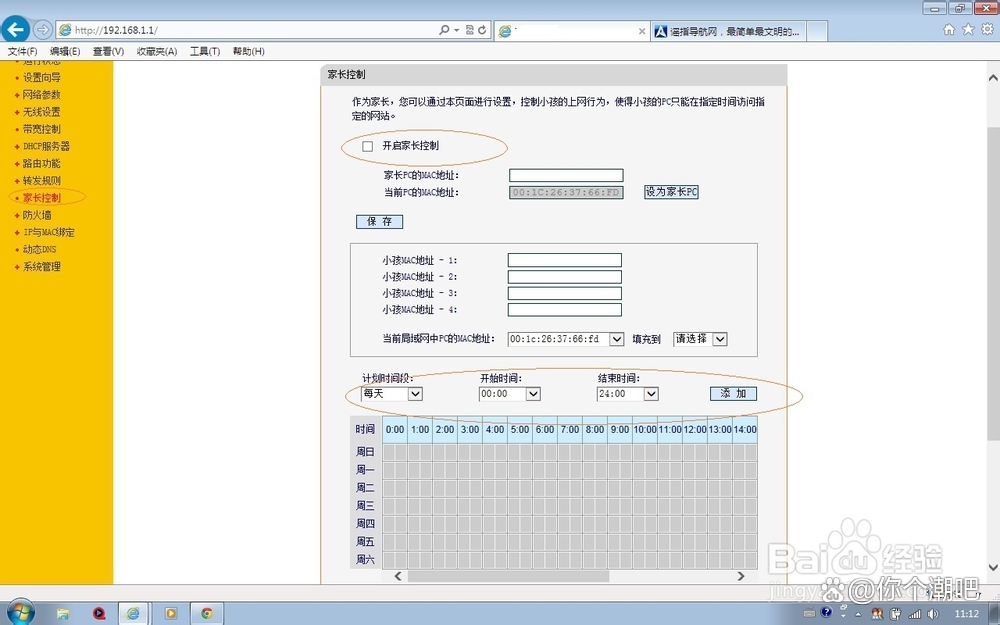This screenshot has width=1000, height=625.
Task: Open DHCP服务器 in the sidebar
Action: click(46, 146)
